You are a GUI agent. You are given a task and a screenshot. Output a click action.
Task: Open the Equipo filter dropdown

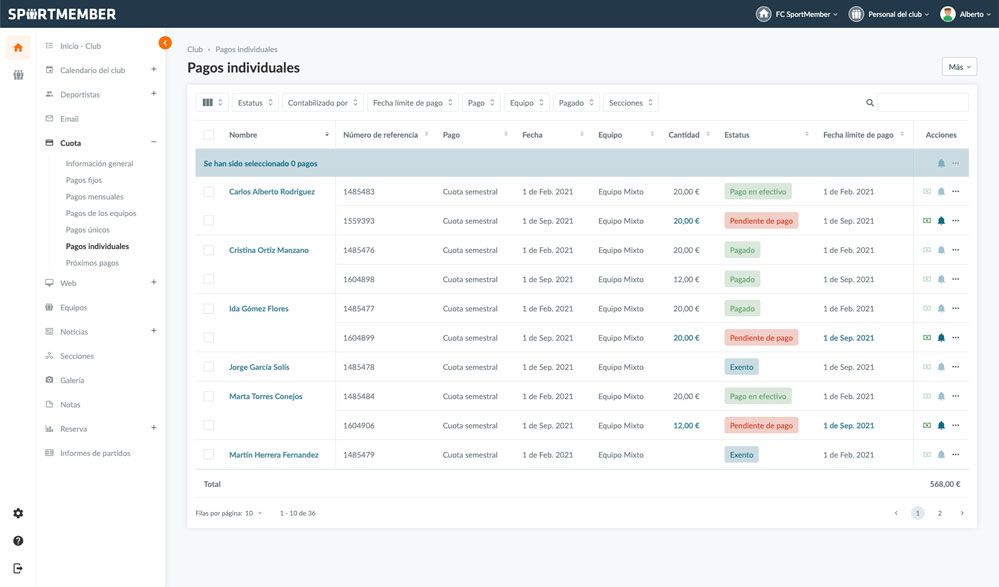point(527,103)
